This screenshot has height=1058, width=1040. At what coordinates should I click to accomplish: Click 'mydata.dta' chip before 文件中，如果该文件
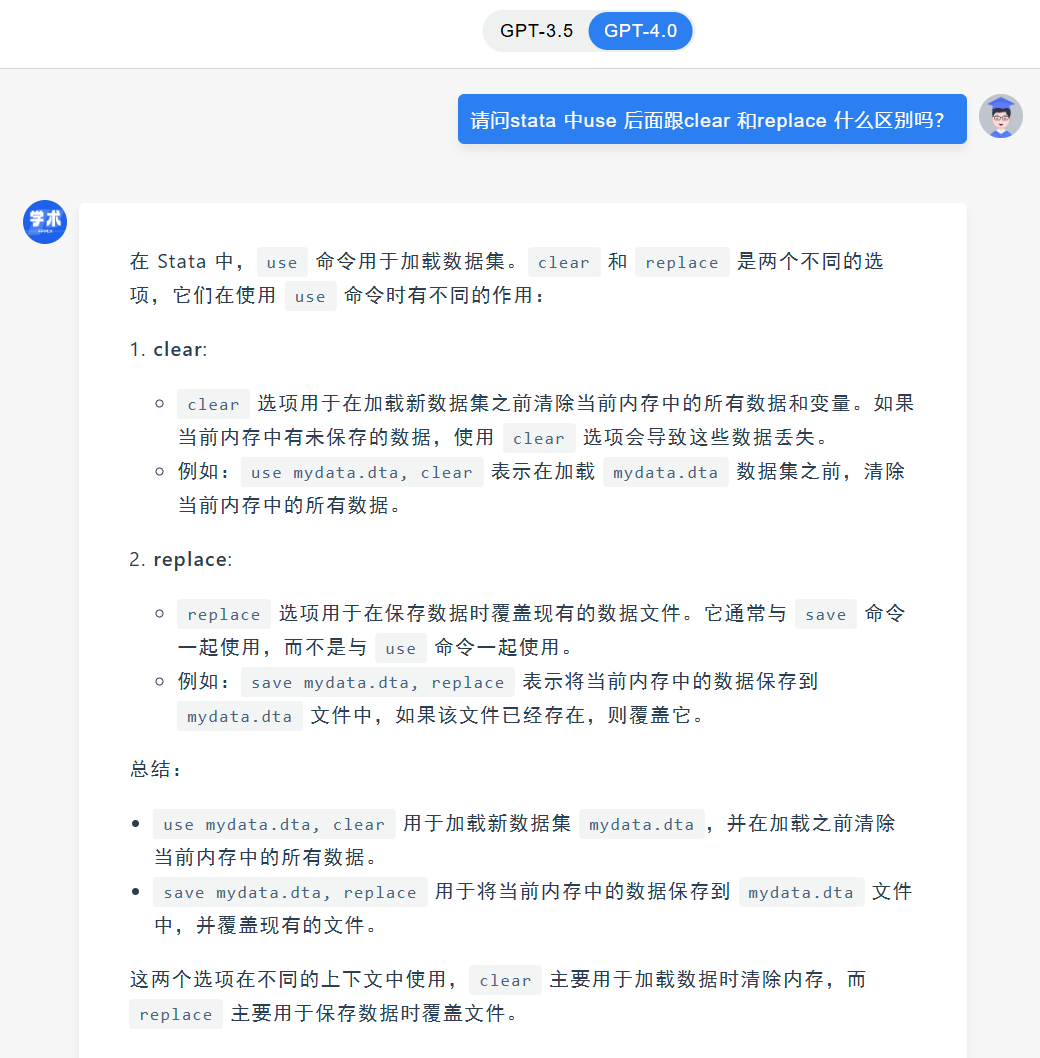240,716
